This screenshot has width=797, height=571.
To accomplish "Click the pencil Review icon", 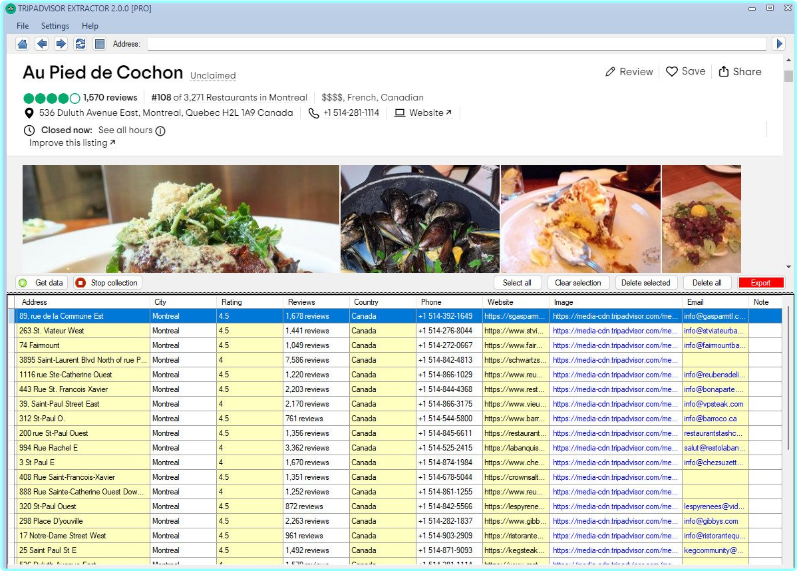I will [x=610, y=72].
